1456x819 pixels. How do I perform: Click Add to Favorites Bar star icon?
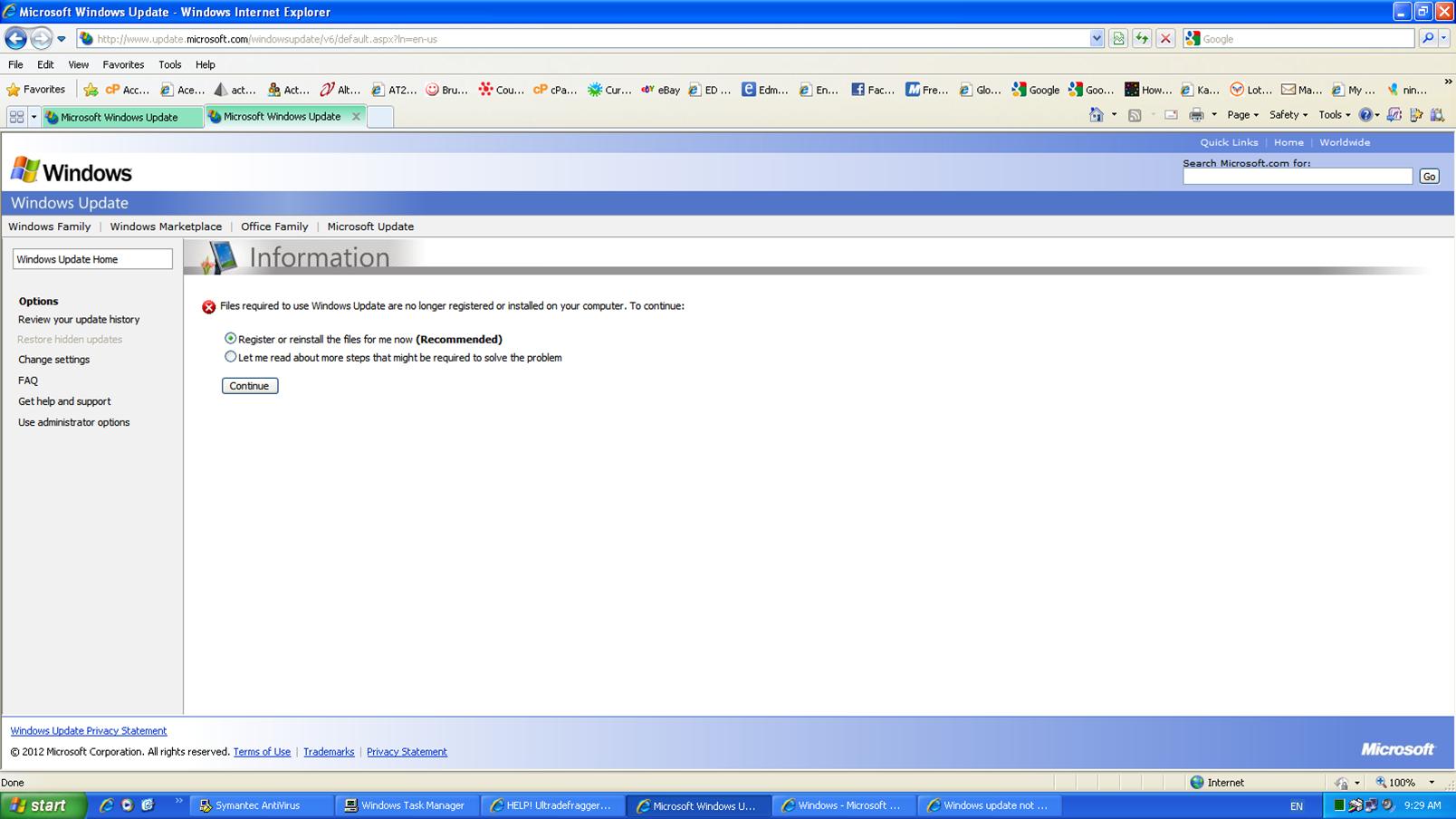pyautogui.click(x=91, y=90)
